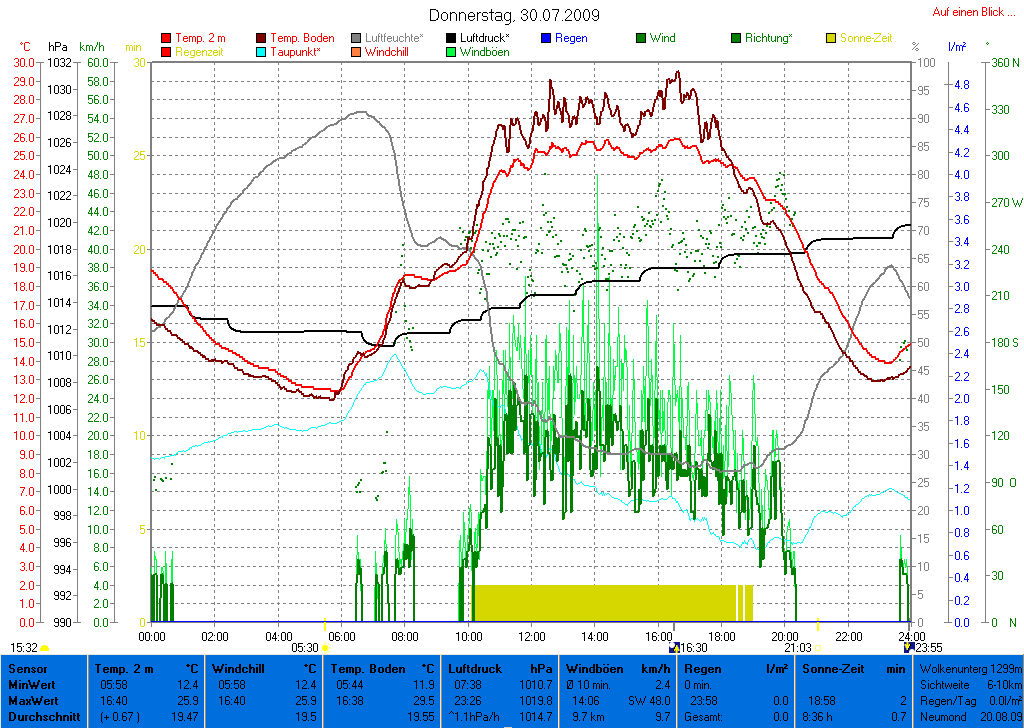The height and width of the screenshot is (728, 1024).
Task: Click the sunrise sun icon near 05:30
Action: click(325, 648)
